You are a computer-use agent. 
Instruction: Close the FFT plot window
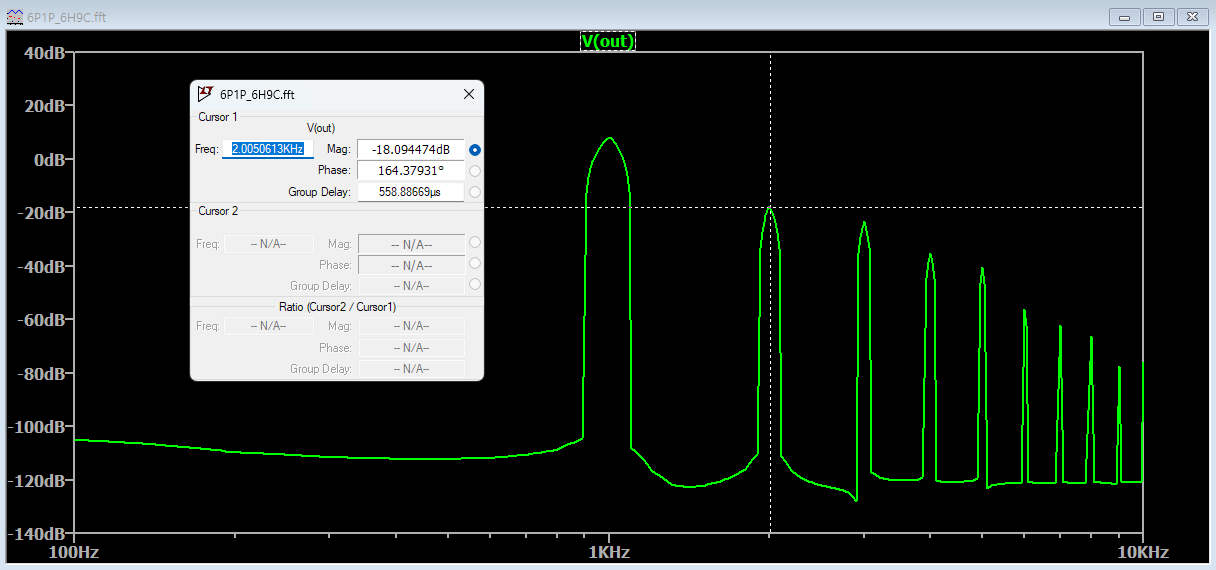click(x=1193, y=17)
